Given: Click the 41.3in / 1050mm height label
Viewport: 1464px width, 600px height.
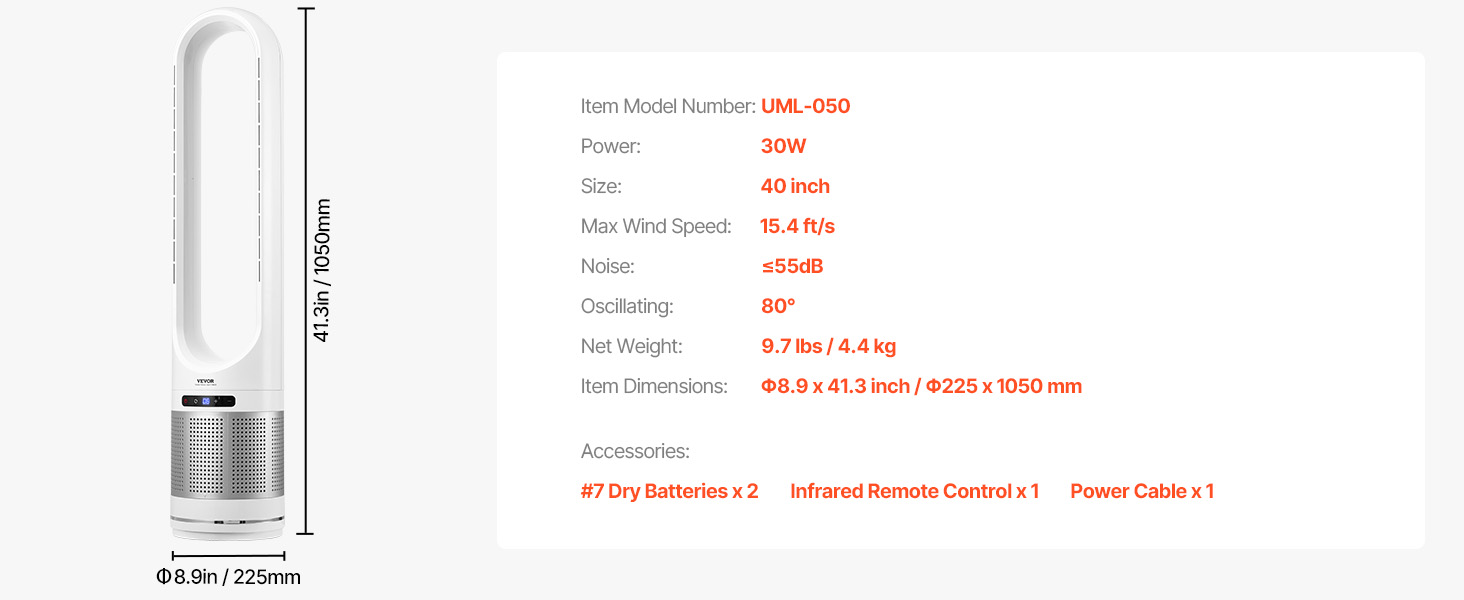Looking at the screenshot, I should (x=321, y=270).
